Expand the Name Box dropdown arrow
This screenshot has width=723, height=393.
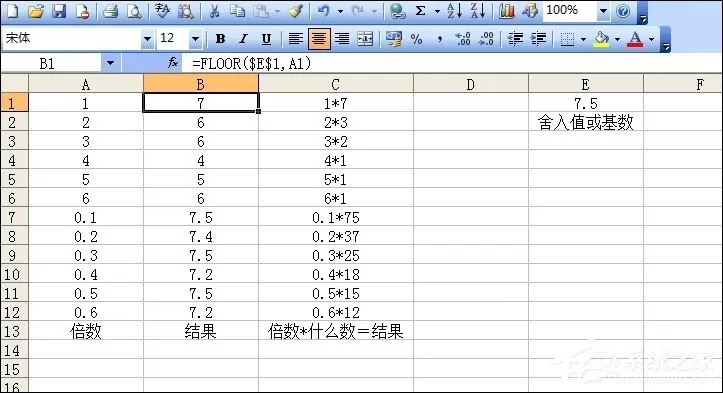coord(110,63)
